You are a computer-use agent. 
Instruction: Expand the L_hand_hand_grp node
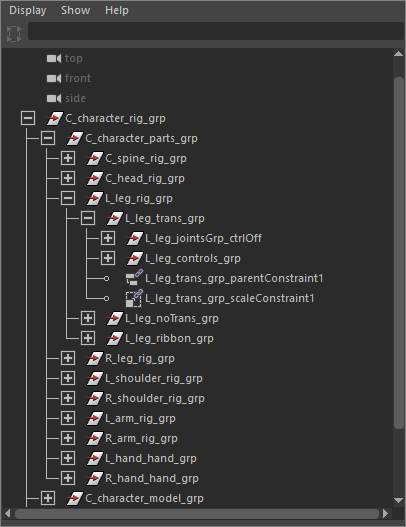click(x=68, y=458)
